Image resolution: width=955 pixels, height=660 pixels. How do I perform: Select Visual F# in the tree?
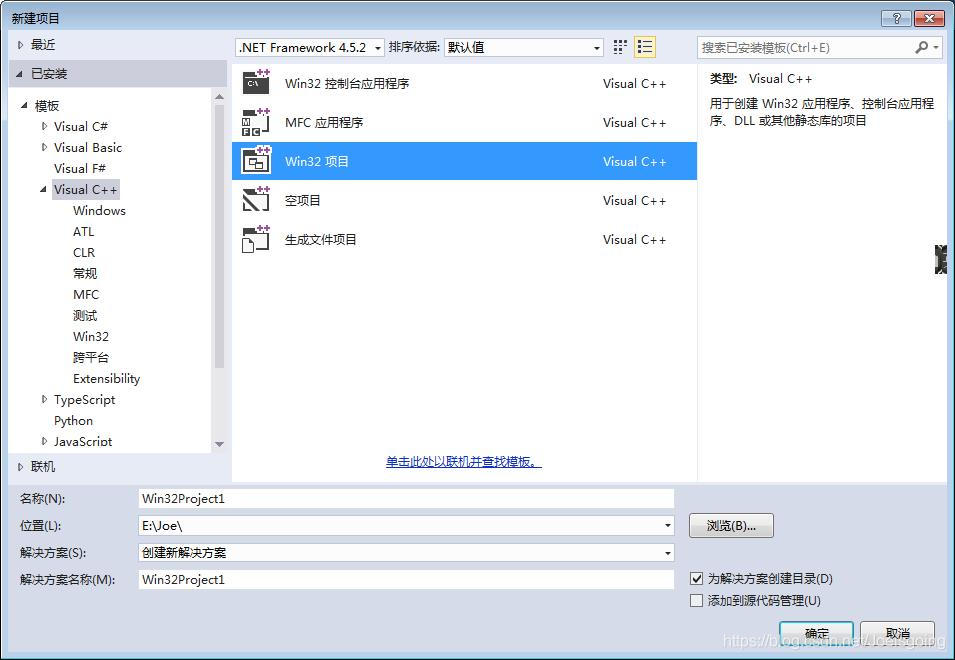tap(80, 168)
